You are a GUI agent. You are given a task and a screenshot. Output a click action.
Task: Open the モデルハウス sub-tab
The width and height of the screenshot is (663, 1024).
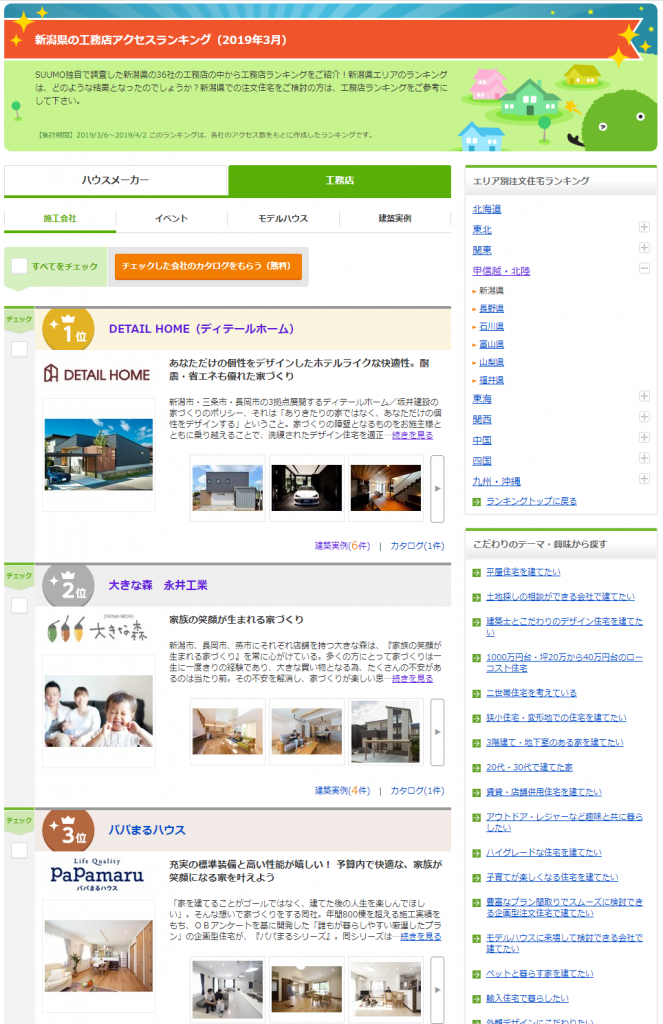coord(283,218)
